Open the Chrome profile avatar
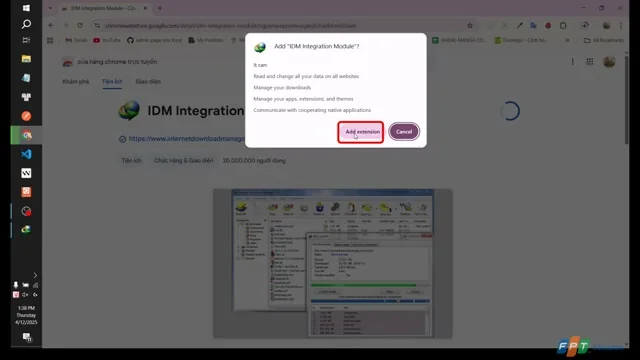The width and height of the screenshot is (640, 360). pyautogui.click(x=606, y=25)
